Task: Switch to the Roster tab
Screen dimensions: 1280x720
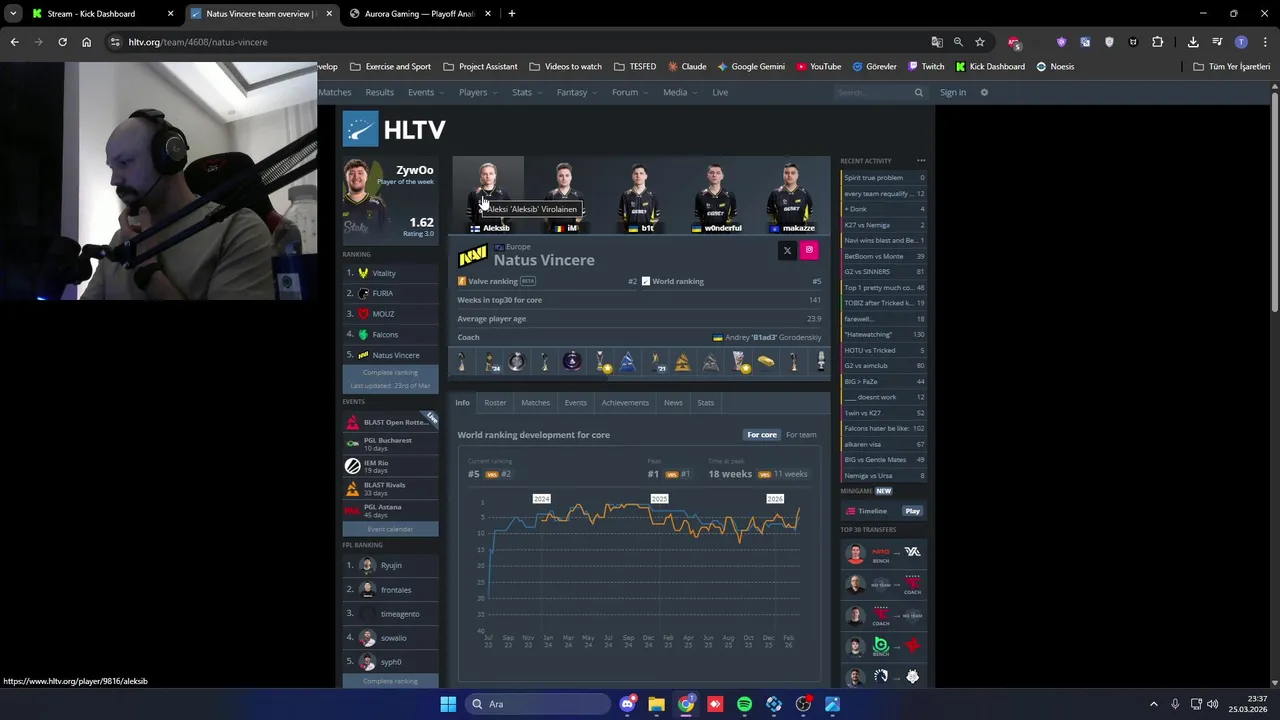Action: tap(495, 402)
